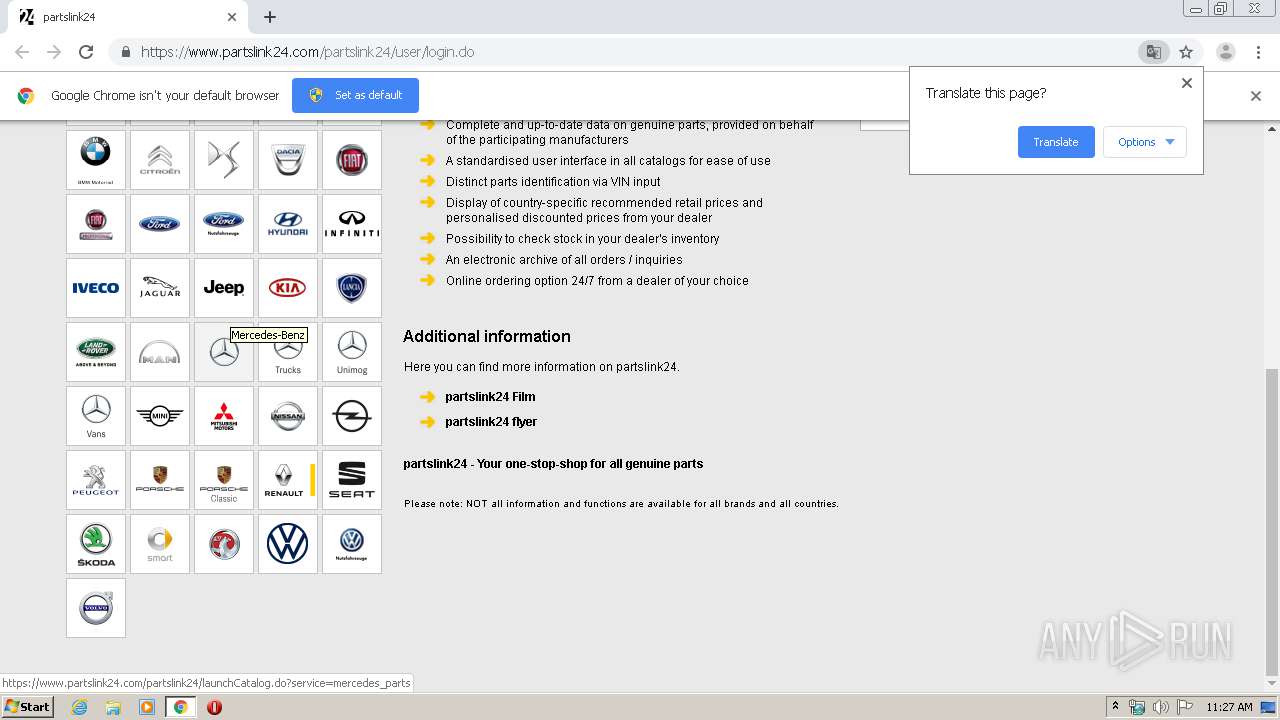Open the Jaguar catalog

(160, 288)
